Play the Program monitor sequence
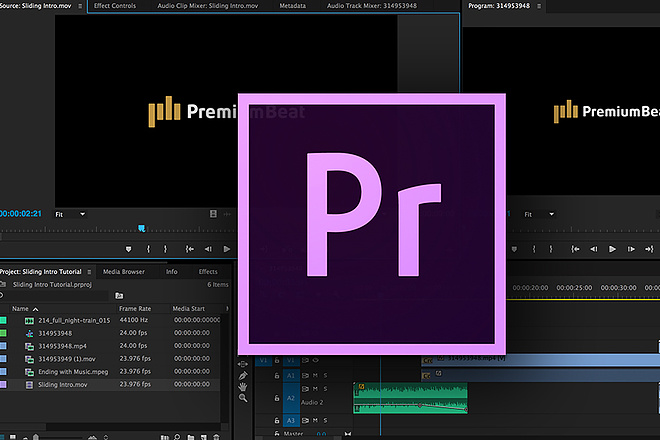 (x=612, y=249)
